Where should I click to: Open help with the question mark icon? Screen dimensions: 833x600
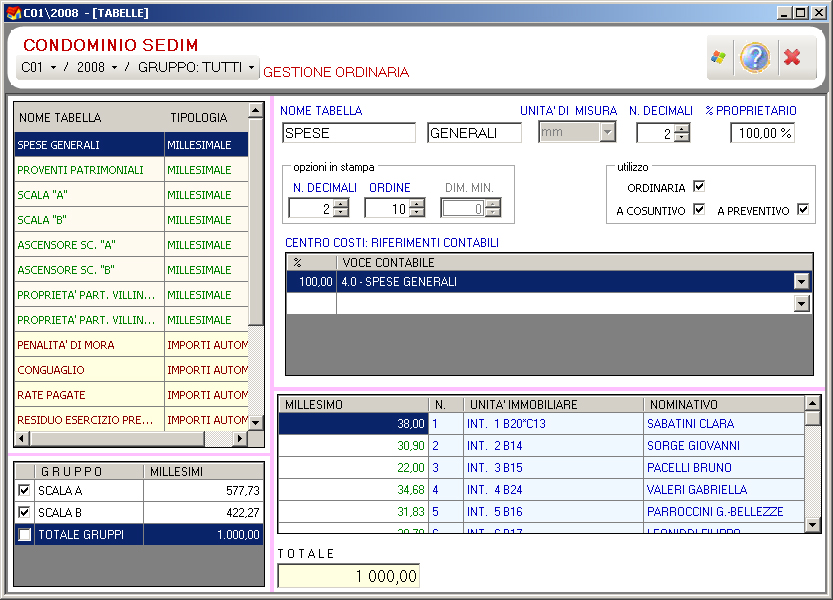(754, 57)
